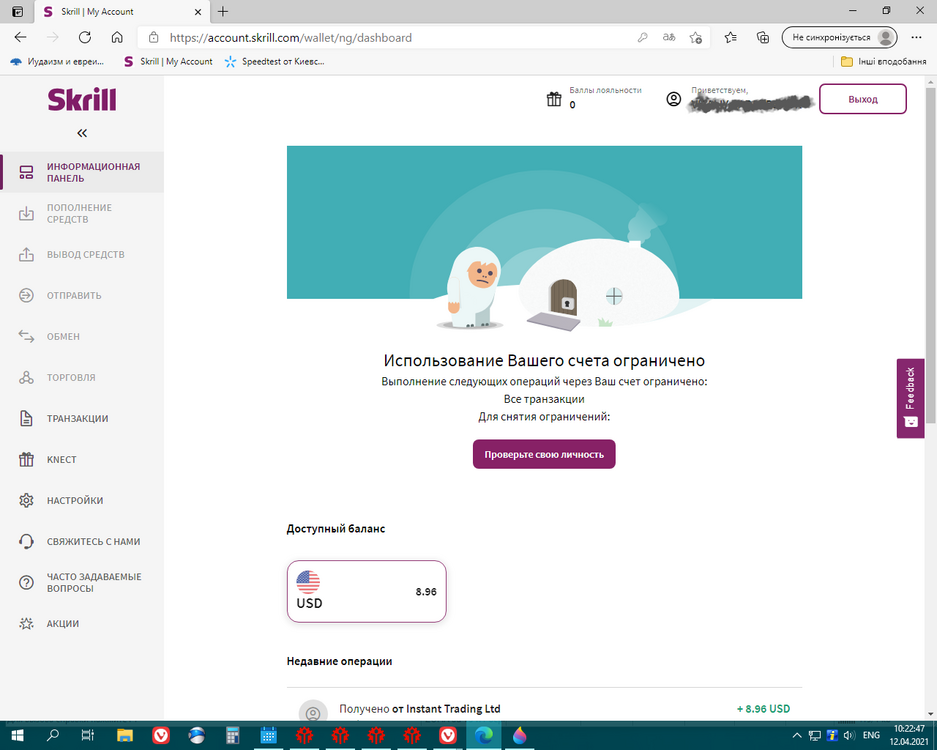Click the browser home icon
The width and height of the screenshot is (937, 750).
click(x=117, y=37)
